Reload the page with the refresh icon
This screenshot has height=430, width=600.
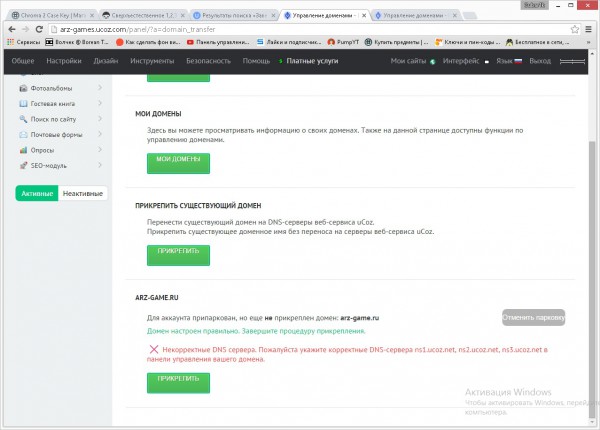click(x=39, y=29)
